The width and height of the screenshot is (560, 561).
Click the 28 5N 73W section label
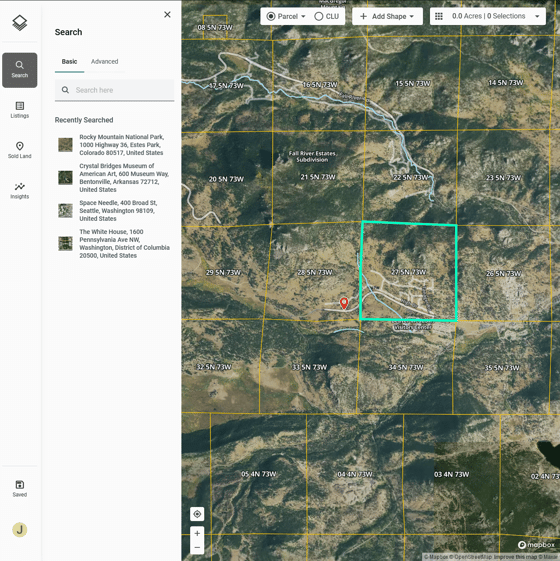[x=315, y=272]
